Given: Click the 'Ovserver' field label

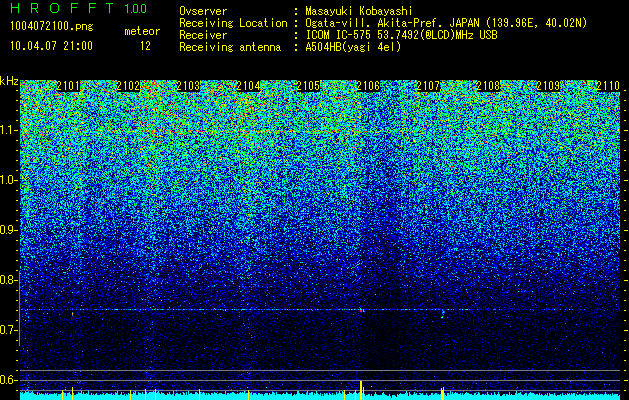Looking at the screenshot, I should [x=203, y=11].
